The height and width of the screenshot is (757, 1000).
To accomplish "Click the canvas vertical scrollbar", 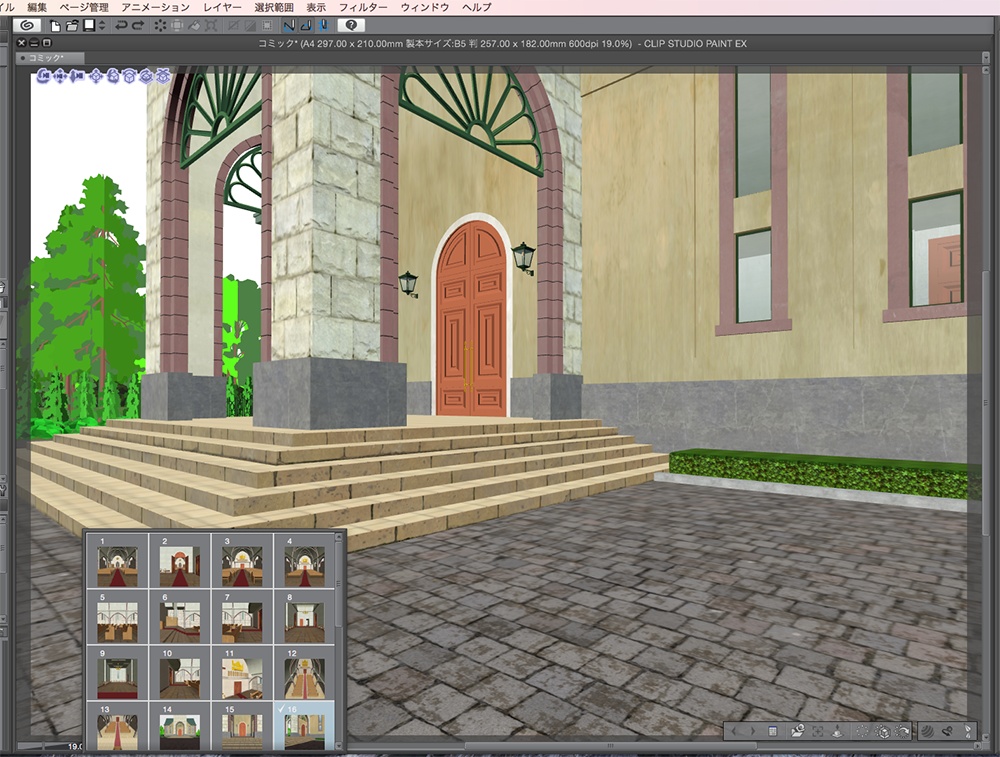I will point(986,402).
